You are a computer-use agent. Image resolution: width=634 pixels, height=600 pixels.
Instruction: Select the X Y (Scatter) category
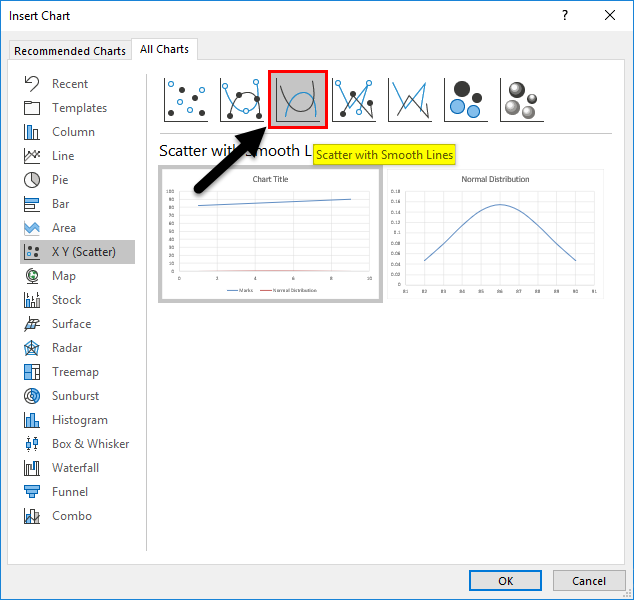pos(77,252)
